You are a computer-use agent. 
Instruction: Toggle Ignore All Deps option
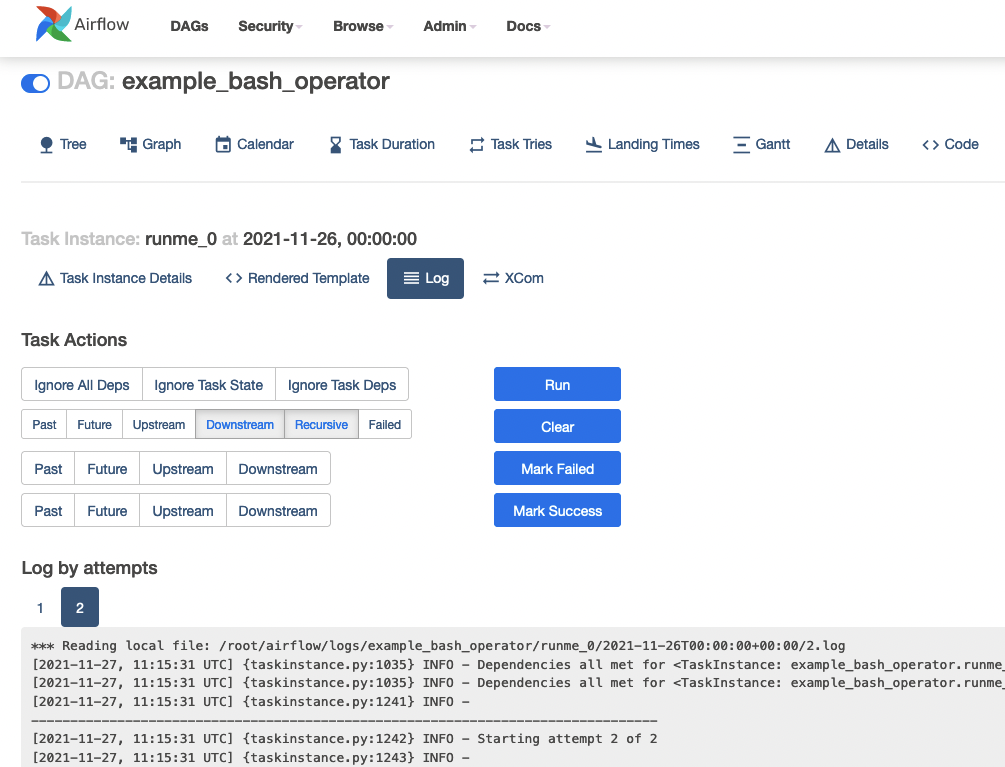pos(81,384)
